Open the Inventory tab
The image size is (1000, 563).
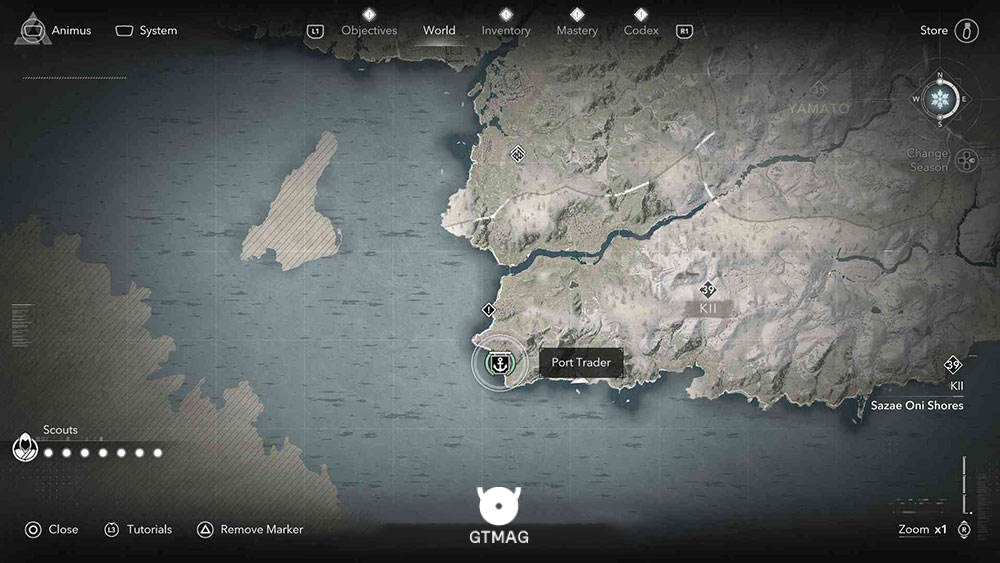(x=506, y=31)
